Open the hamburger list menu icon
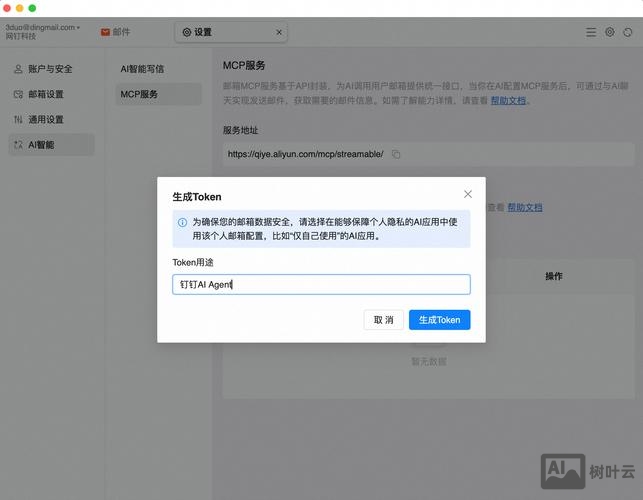Viewport: 643px width, 500px height. 591,32
